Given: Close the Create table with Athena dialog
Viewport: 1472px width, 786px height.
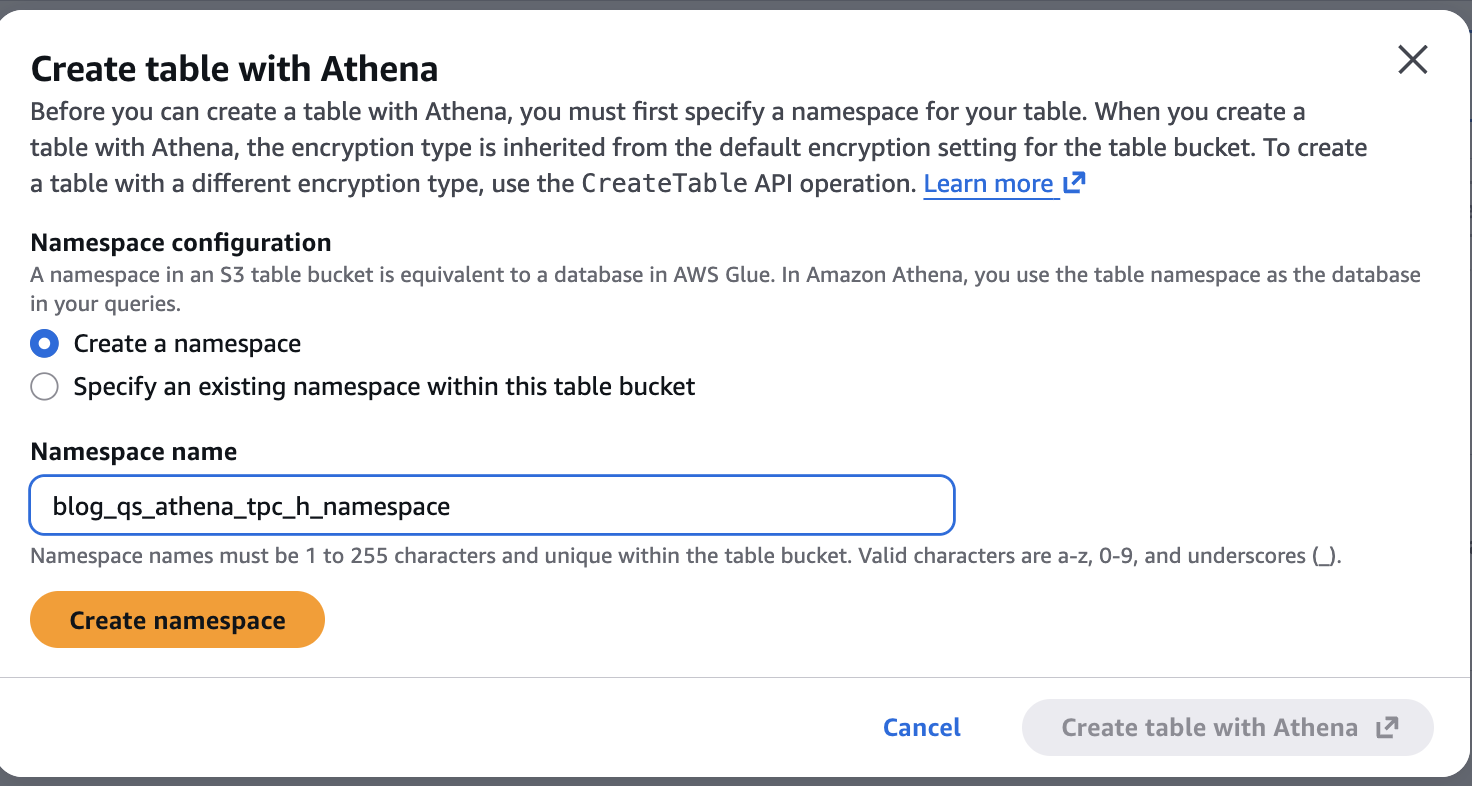Looking at the screenshot, I should click(1412, 60).
